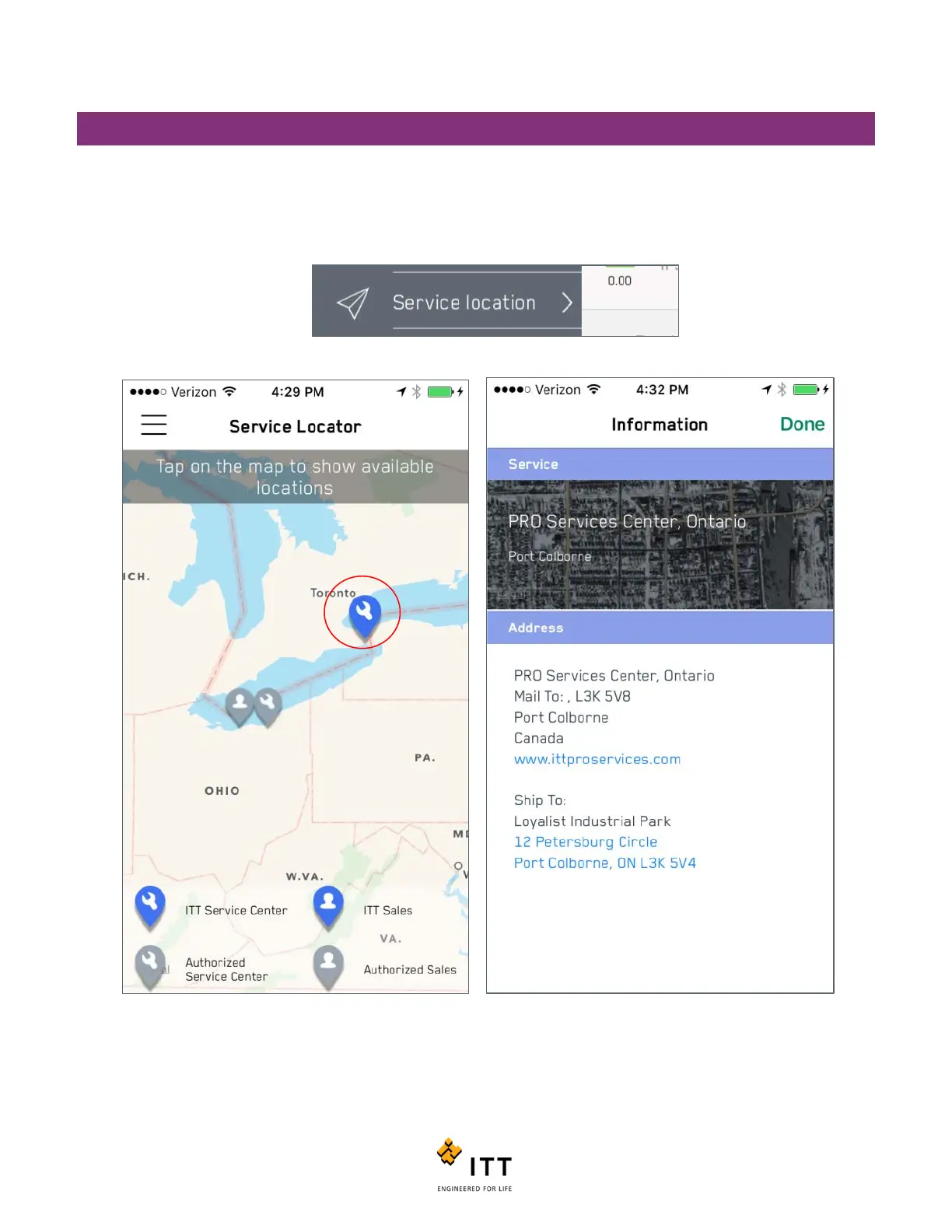Click the ITT Service Center legend pin
The image size is (952, 1232).
tap(149, 907)
